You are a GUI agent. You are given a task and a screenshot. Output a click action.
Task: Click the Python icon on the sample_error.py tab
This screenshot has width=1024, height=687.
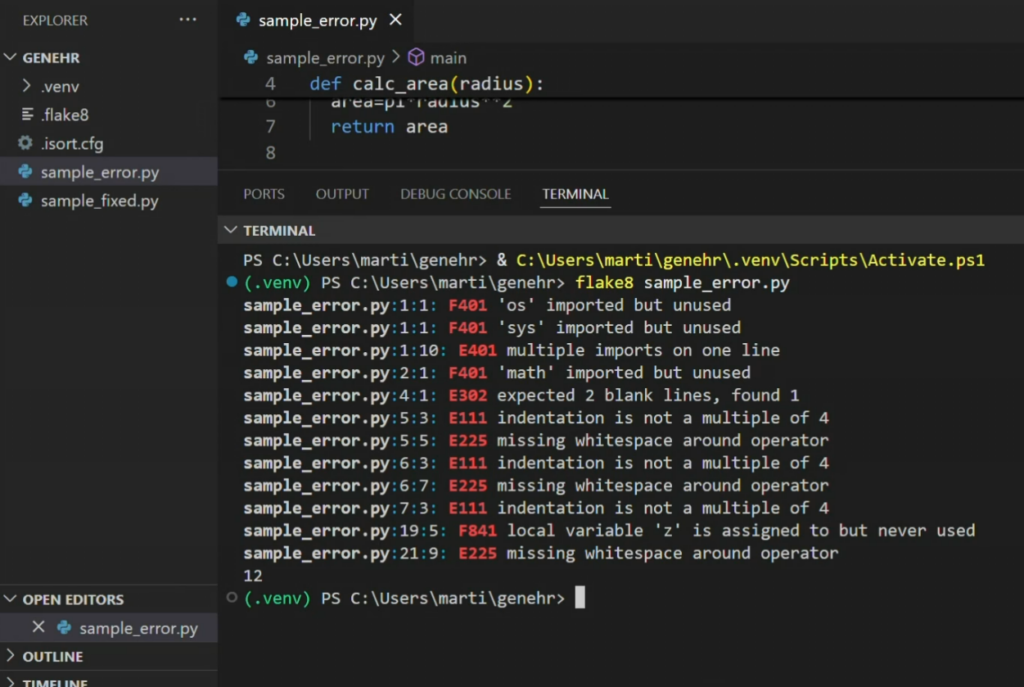pyautogui.click(x=243, y=20)
